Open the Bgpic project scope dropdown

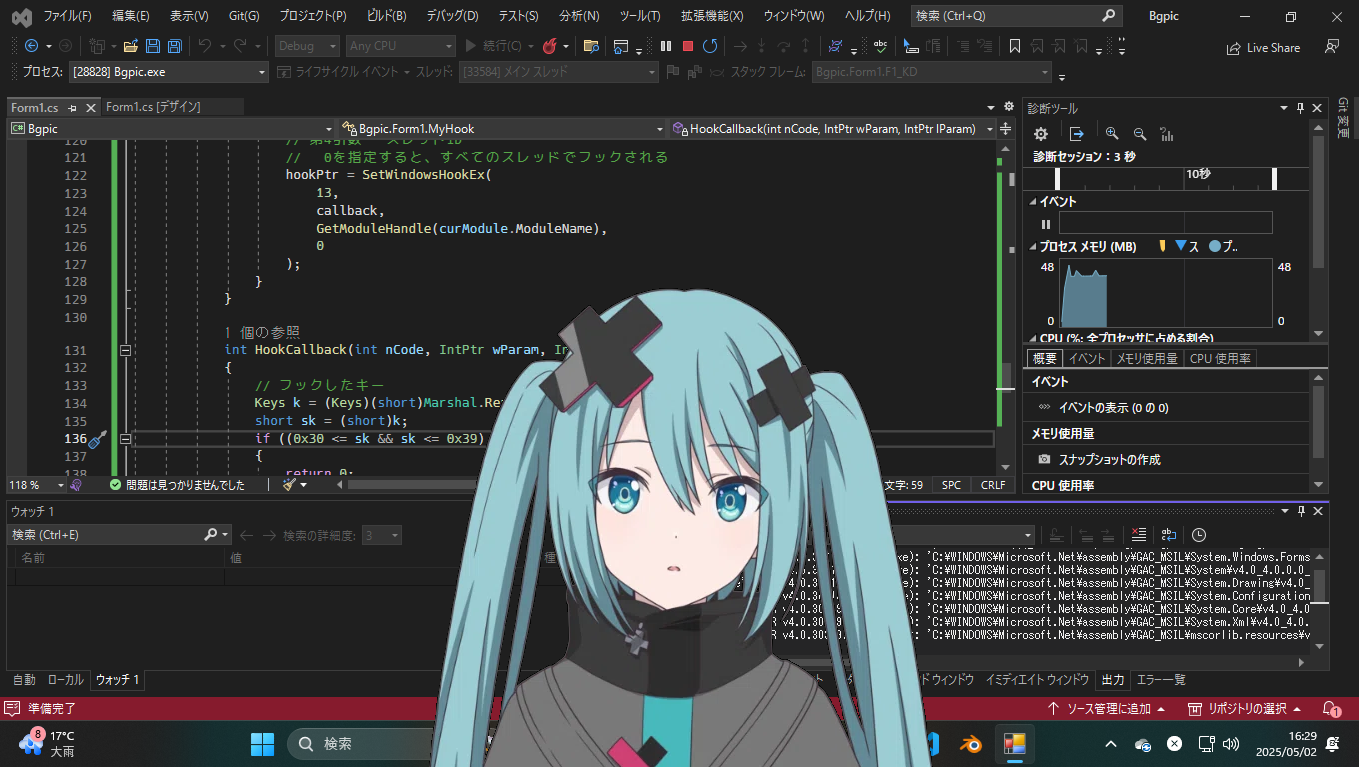pos(171,129)
